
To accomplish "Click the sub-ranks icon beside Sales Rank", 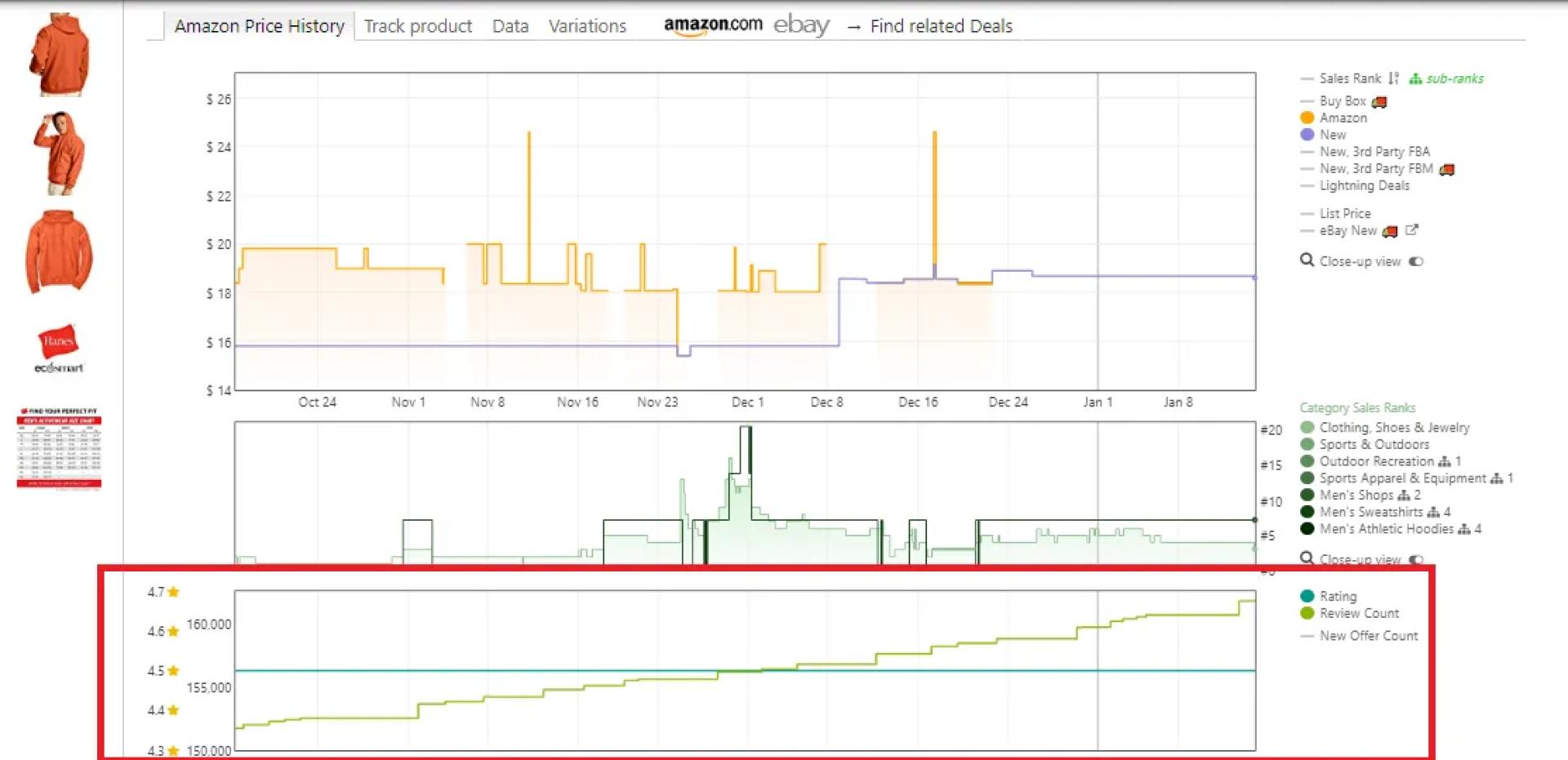I will coord(1415,78).
